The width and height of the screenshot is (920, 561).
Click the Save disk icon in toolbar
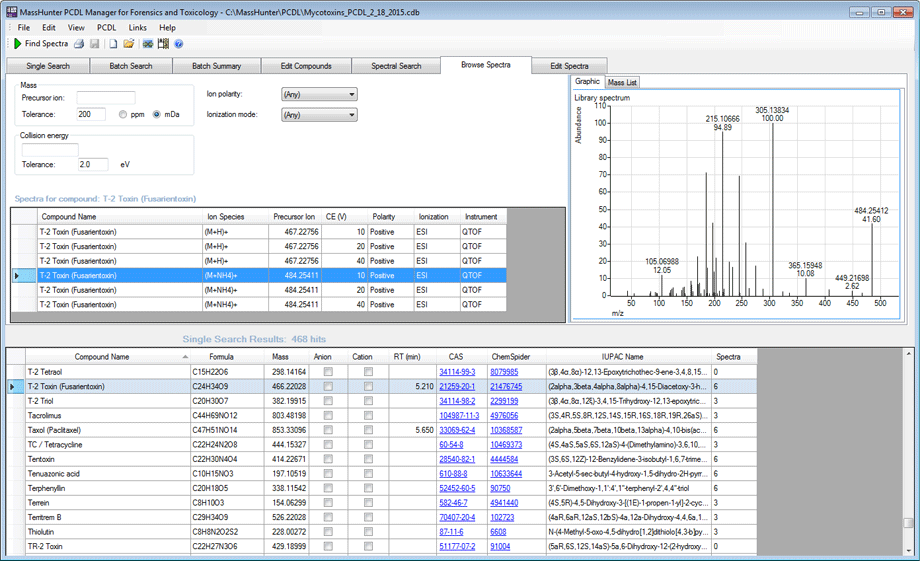point(94,44)
